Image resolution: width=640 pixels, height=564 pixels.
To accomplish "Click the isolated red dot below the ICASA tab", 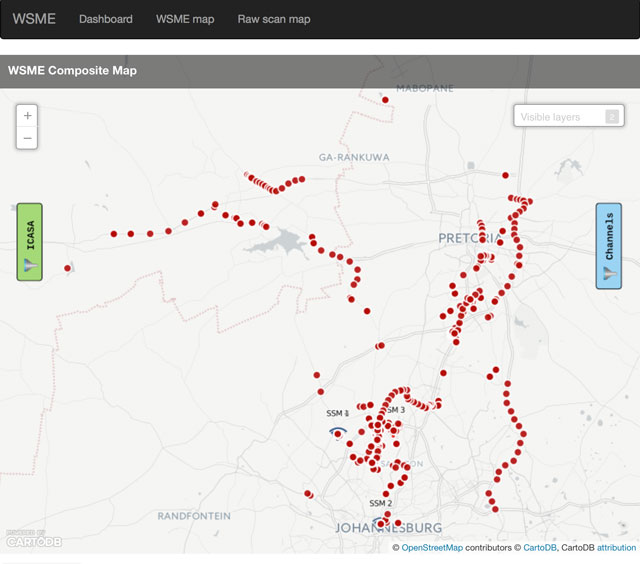I will click(67, 268).
